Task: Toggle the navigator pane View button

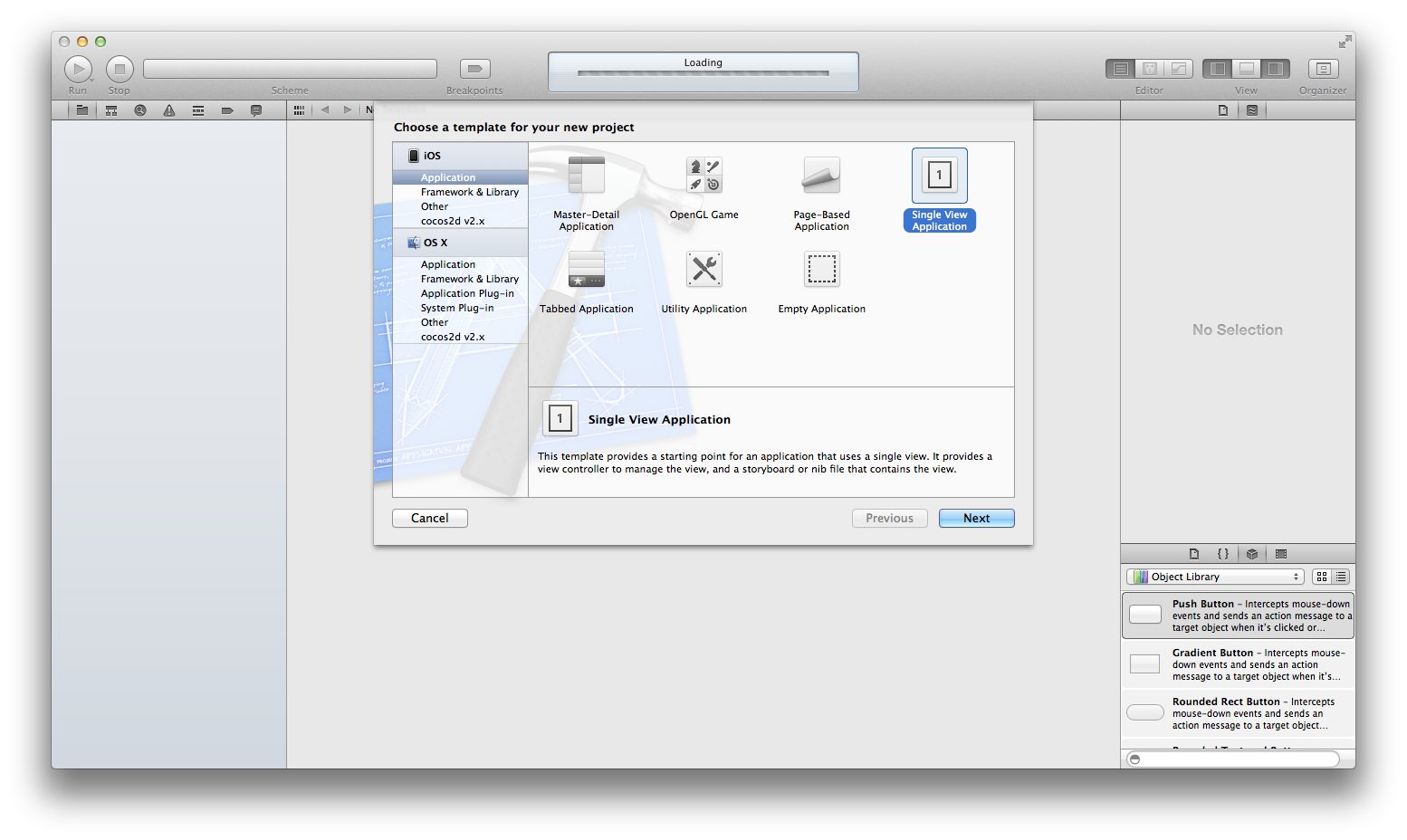Action: click(x=1218, y=69)
